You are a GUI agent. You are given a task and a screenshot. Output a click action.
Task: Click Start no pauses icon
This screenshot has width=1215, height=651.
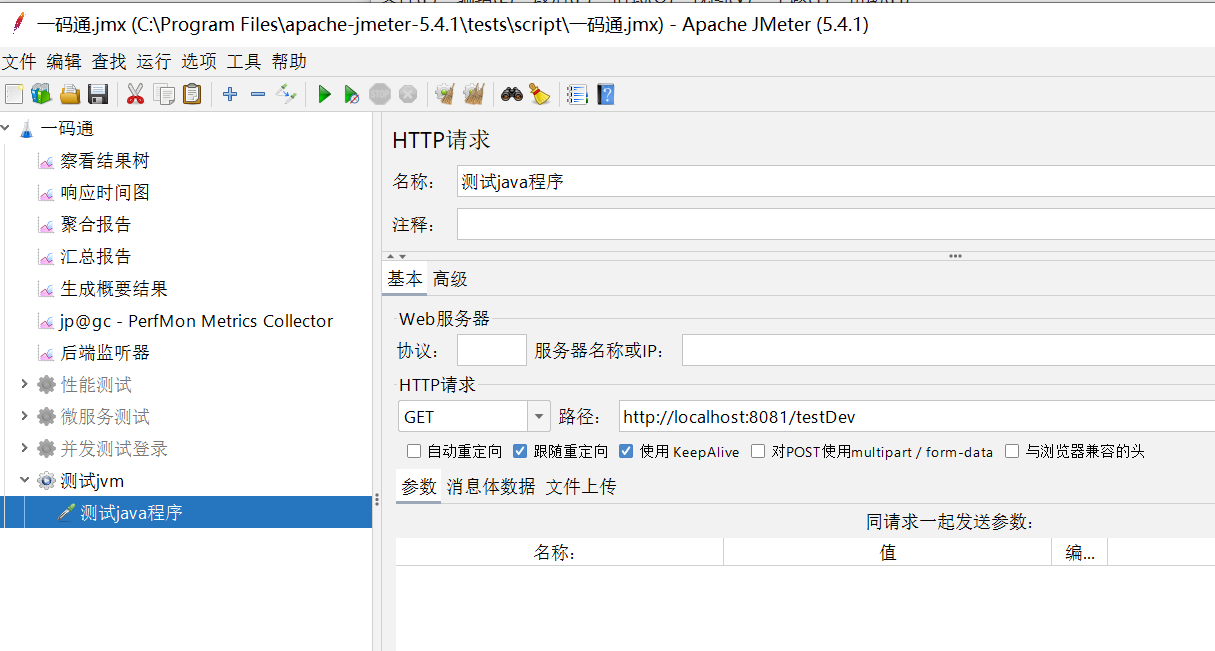click(x=351, y=94)
